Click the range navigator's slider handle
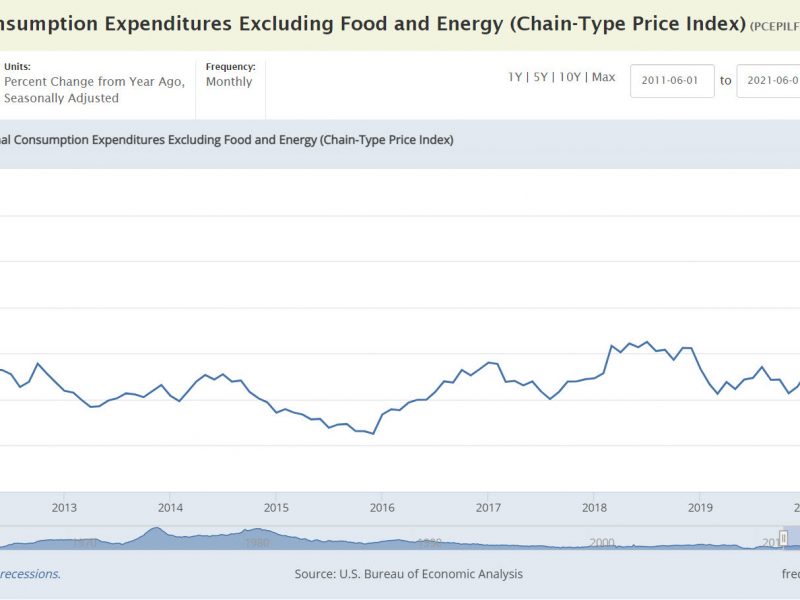The height and width of the screenshot is (600, 800). pyautogui.click(x=784, y=539)
